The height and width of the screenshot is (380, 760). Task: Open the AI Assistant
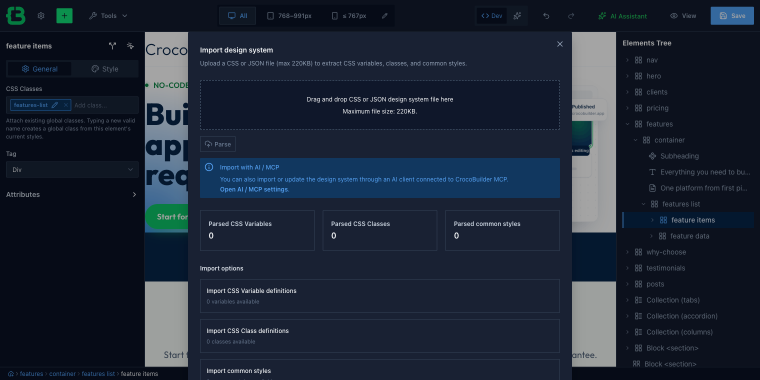tap(622, 16)
